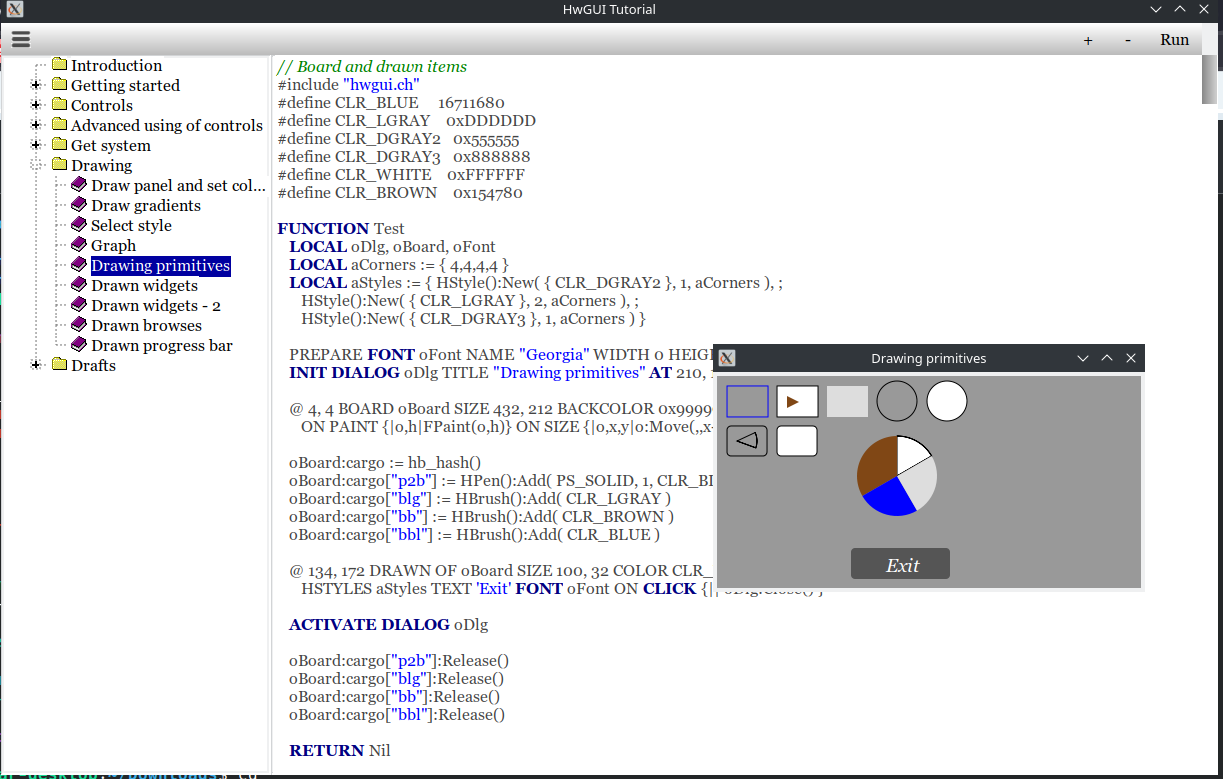
Task: Click the rounded box with outlined wedge
Action: point(747,441)
